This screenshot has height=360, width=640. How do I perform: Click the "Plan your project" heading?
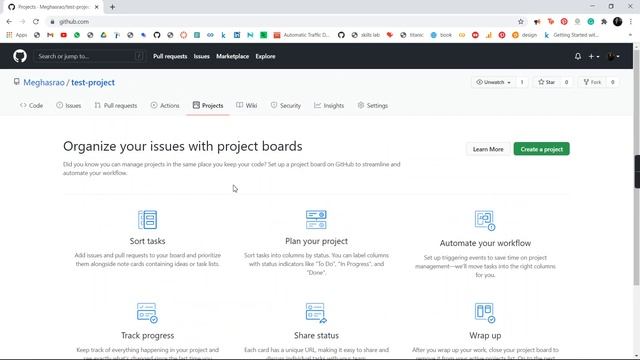(316, 241)
